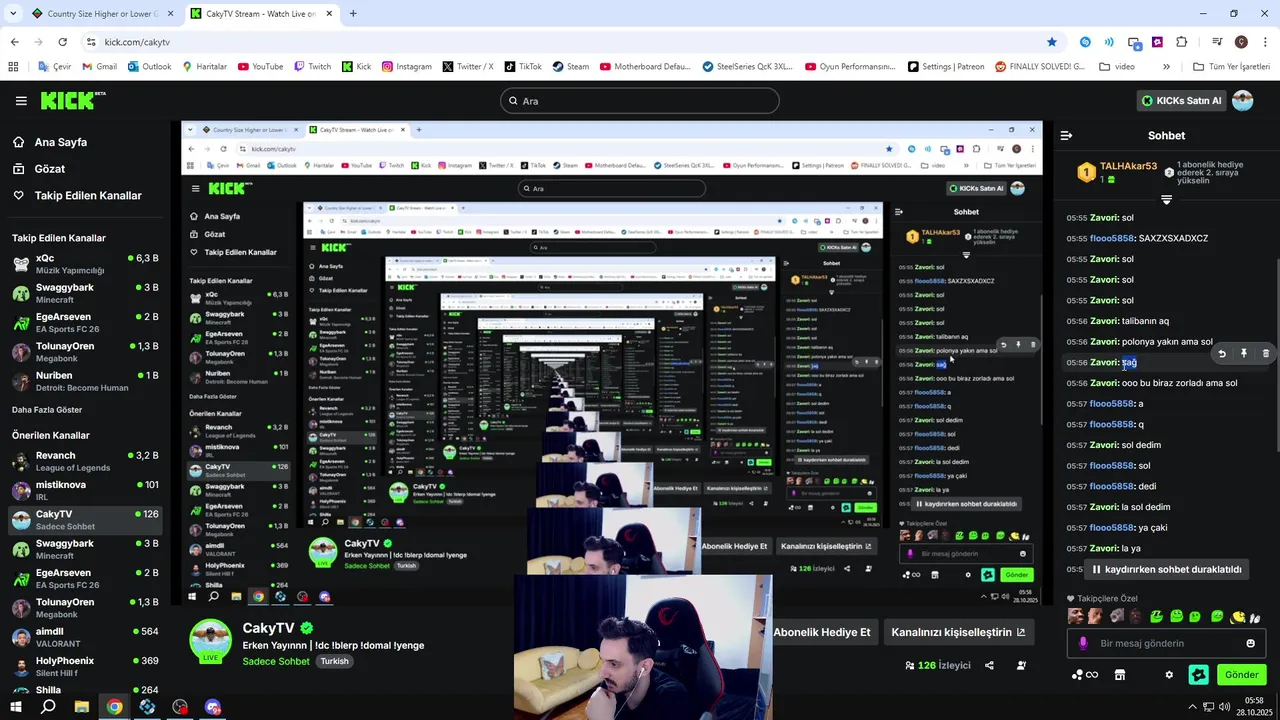
Task: Bookmark page with star icon
Action: [1051, 42]
